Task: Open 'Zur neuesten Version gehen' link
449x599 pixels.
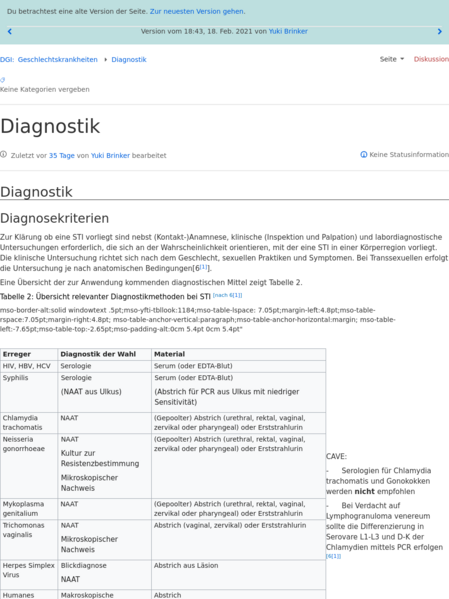Action: click(197, 11)
